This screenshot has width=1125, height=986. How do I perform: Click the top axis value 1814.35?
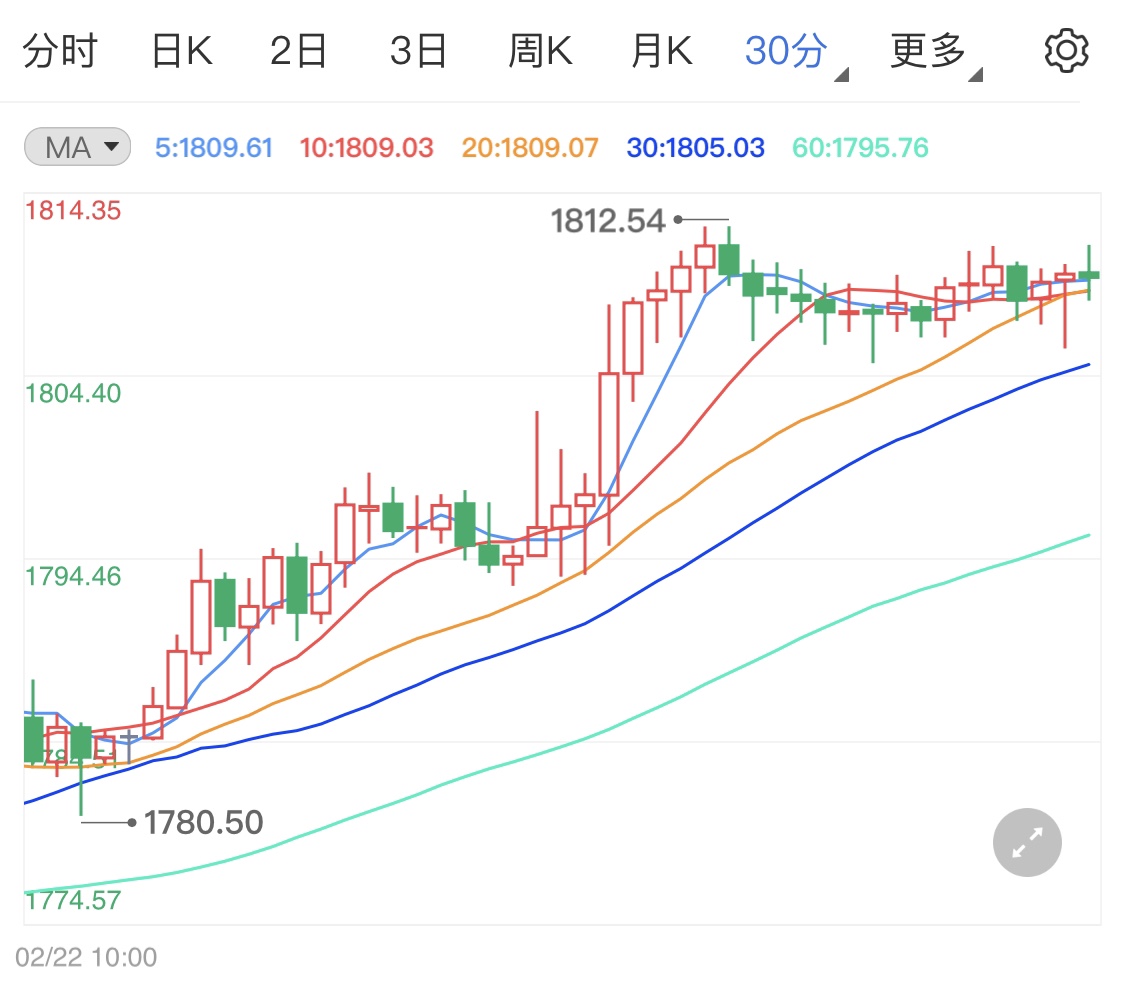click(x=73, y=211)
